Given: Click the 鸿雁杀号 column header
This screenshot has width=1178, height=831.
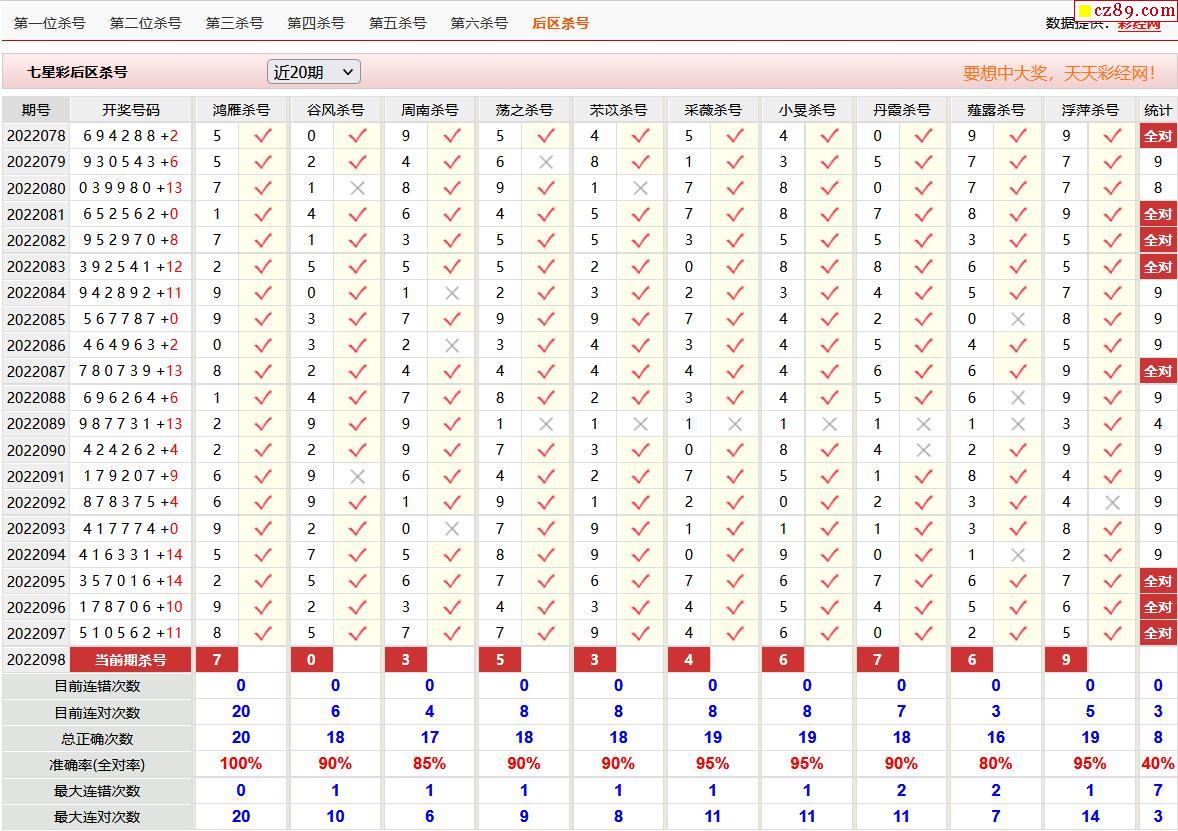Looking at the screenshot, I should pyautogui.click(x=241, y=110).
